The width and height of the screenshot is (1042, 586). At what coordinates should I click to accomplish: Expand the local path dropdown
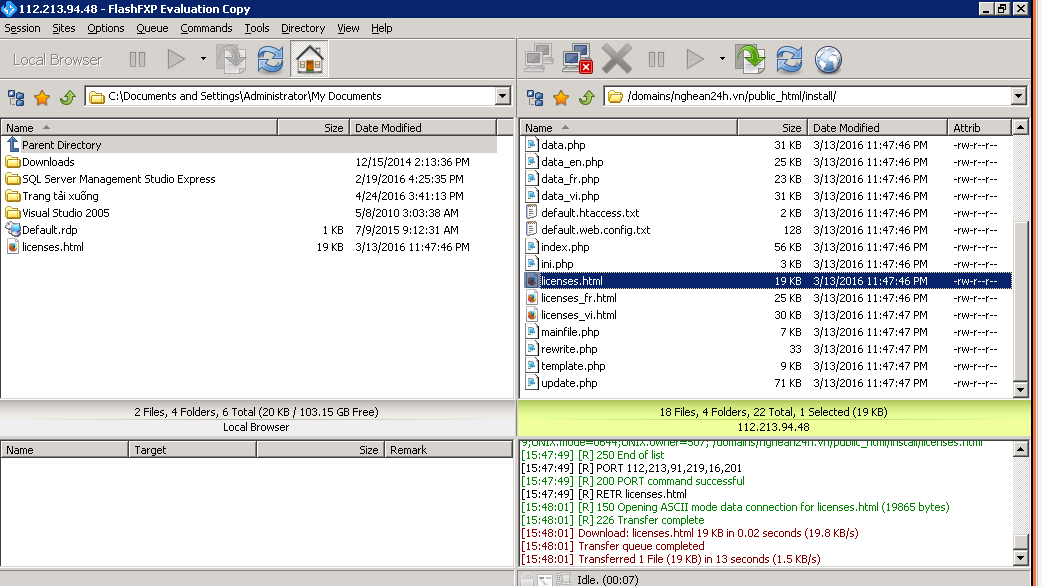[502, 96]
